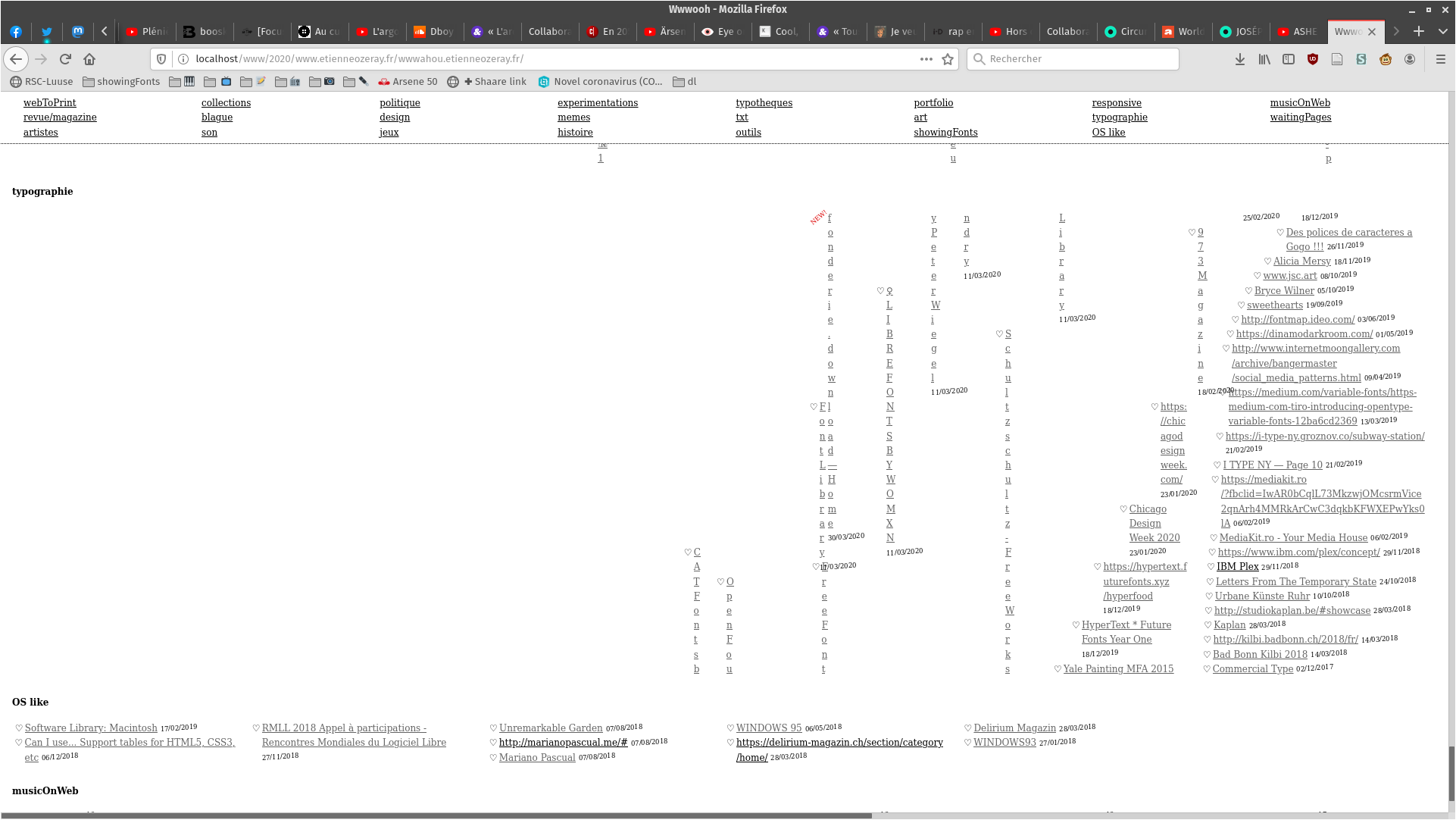Image resolution: width=1456 pixels, height=820 pixels.
Task: Open the list all tabs dropdown arrow
Action: [x=1443, y=31]
